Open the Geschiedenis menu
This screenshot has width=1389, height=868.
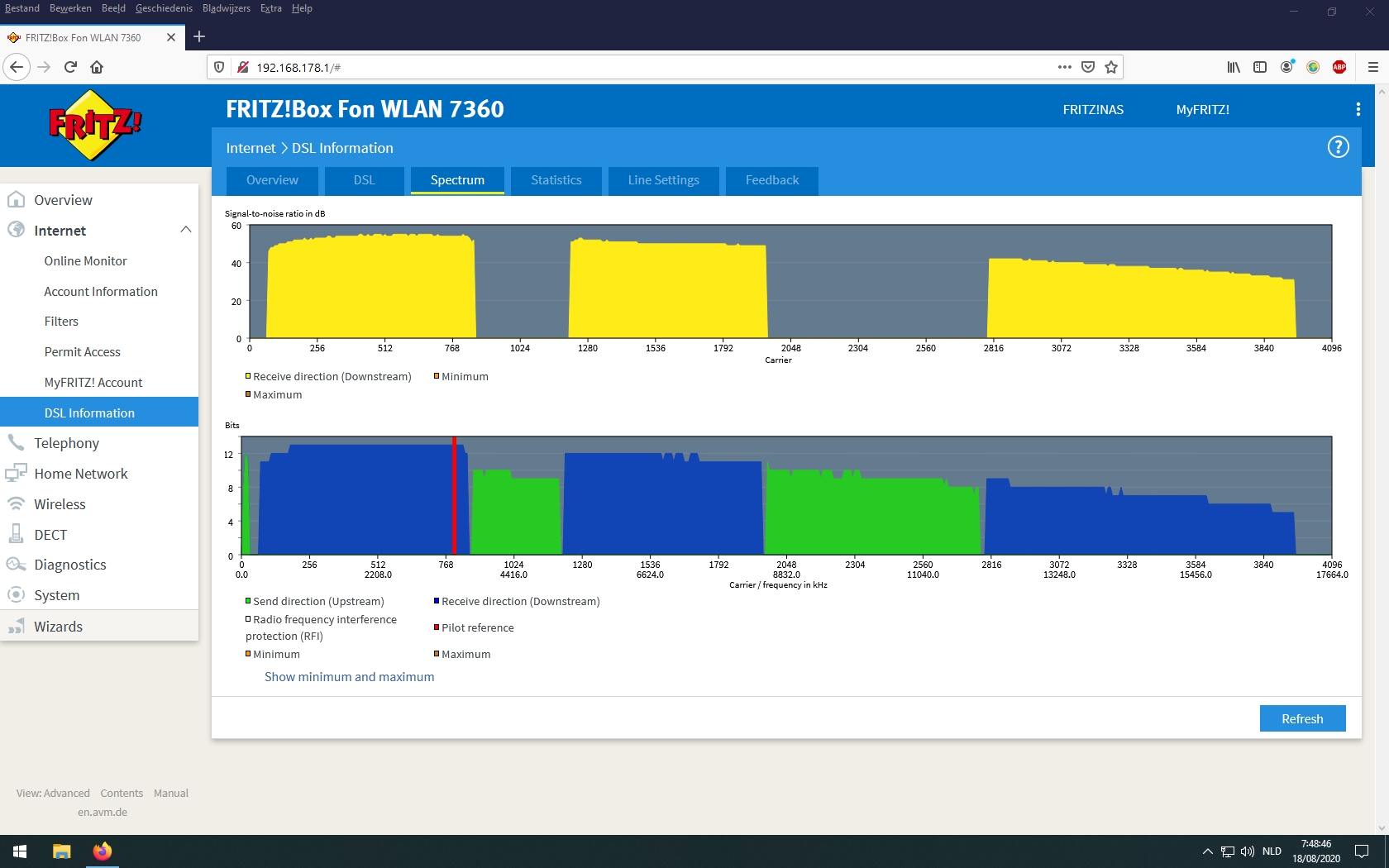tap(164, 8)
